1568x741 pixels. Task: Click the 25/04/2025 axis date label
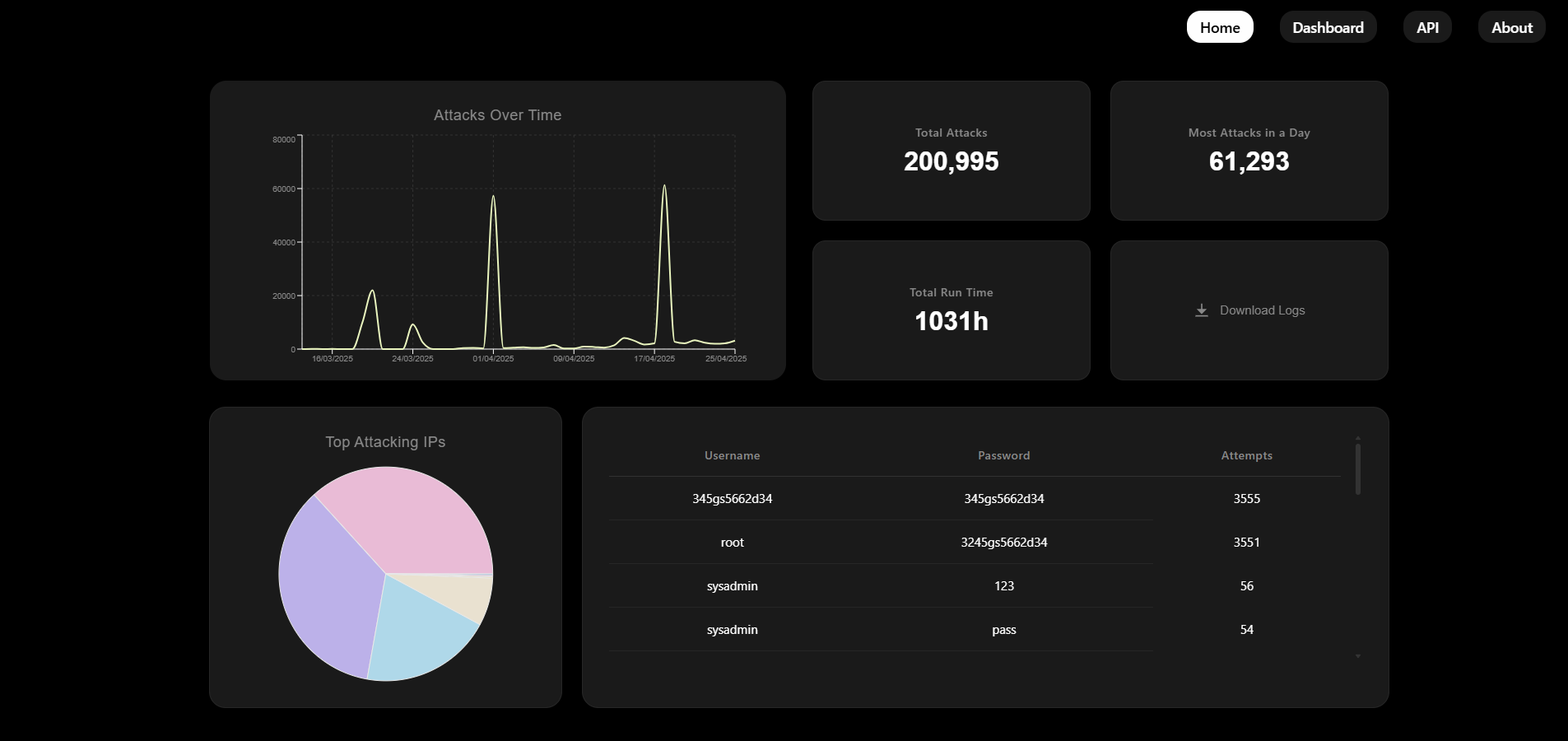coord(726,358)
